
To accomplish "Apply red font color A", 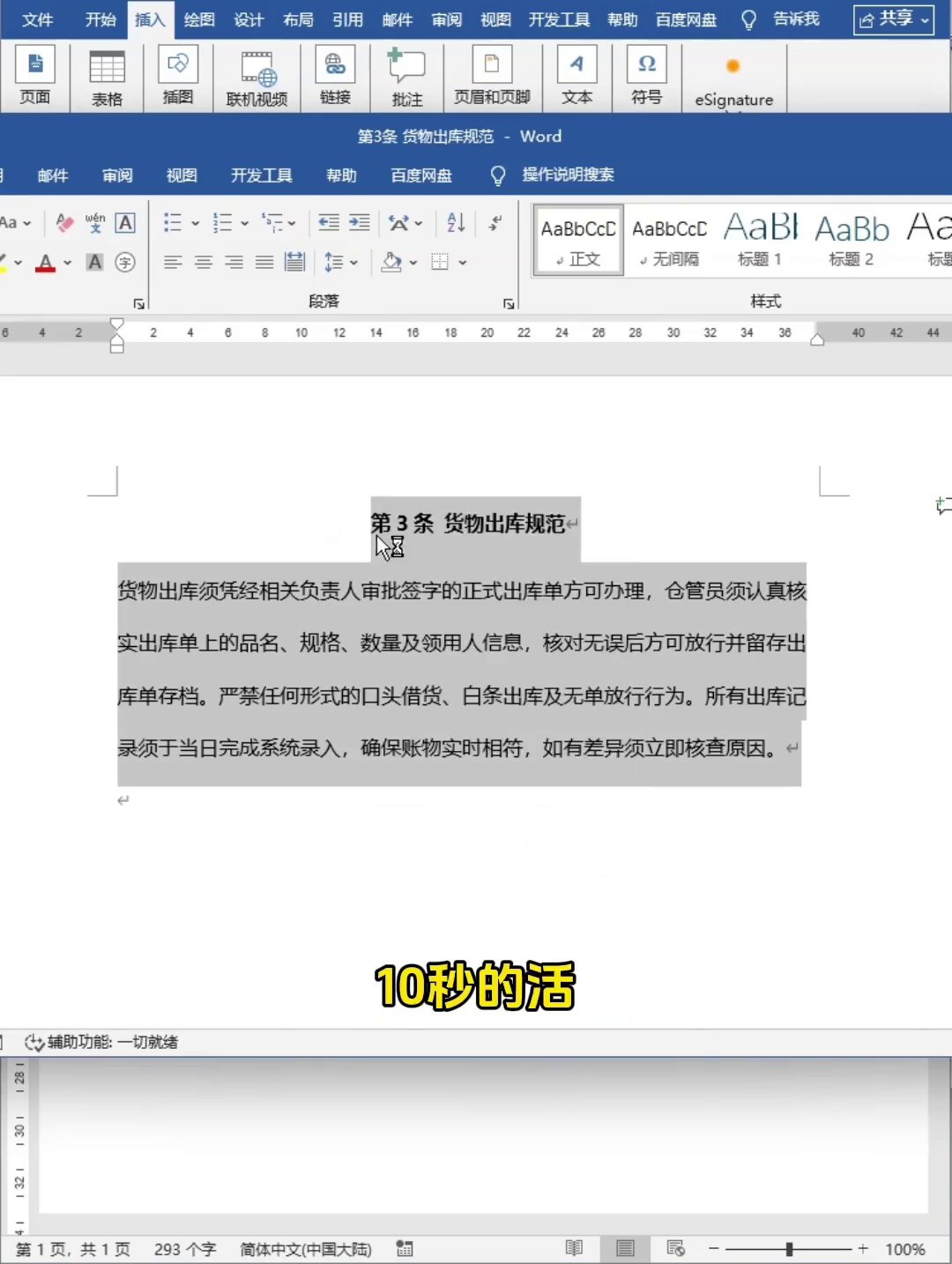I will [45, 262].
